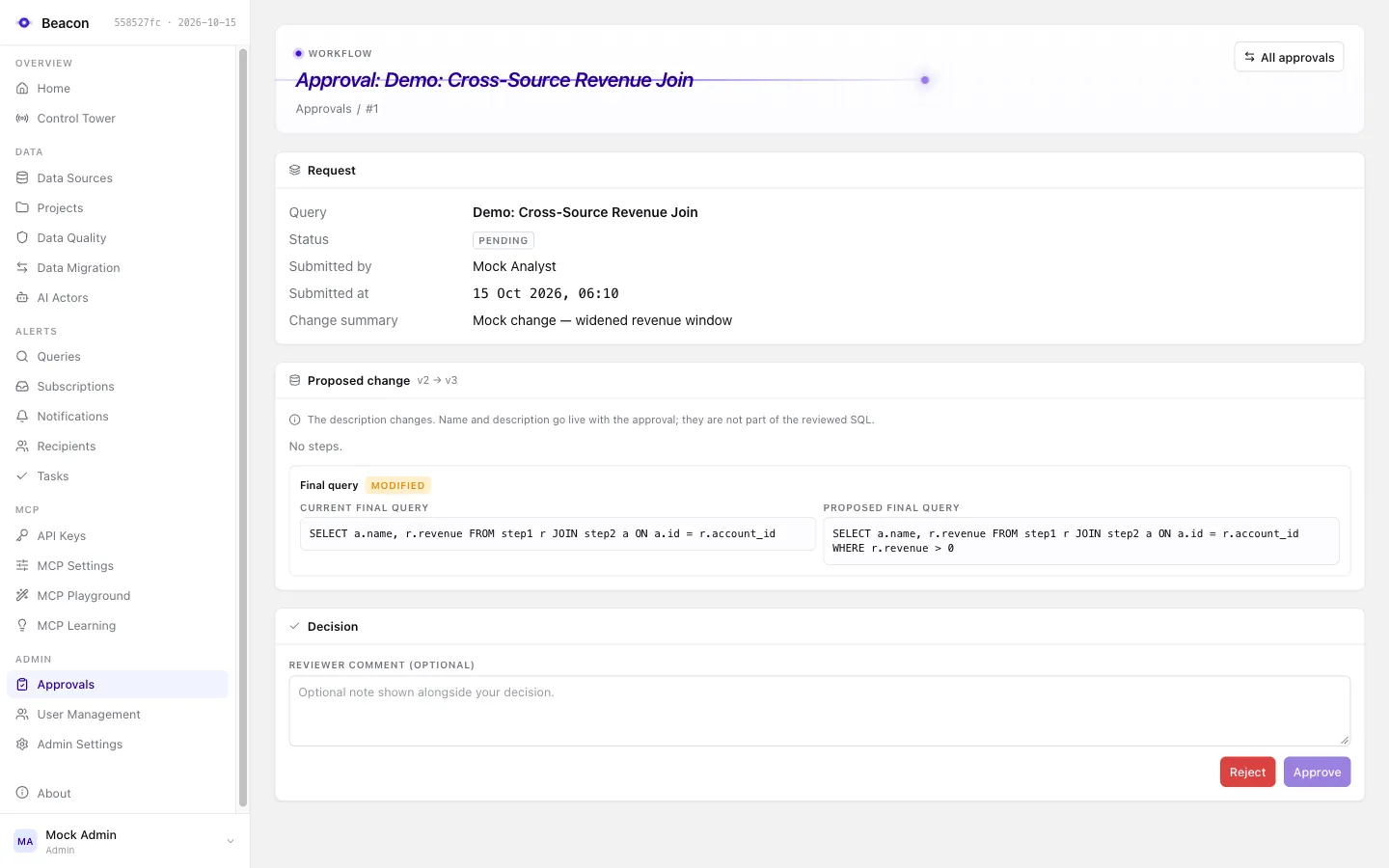
Task: Click the Data Migration arrows icon
Action: 22,267
